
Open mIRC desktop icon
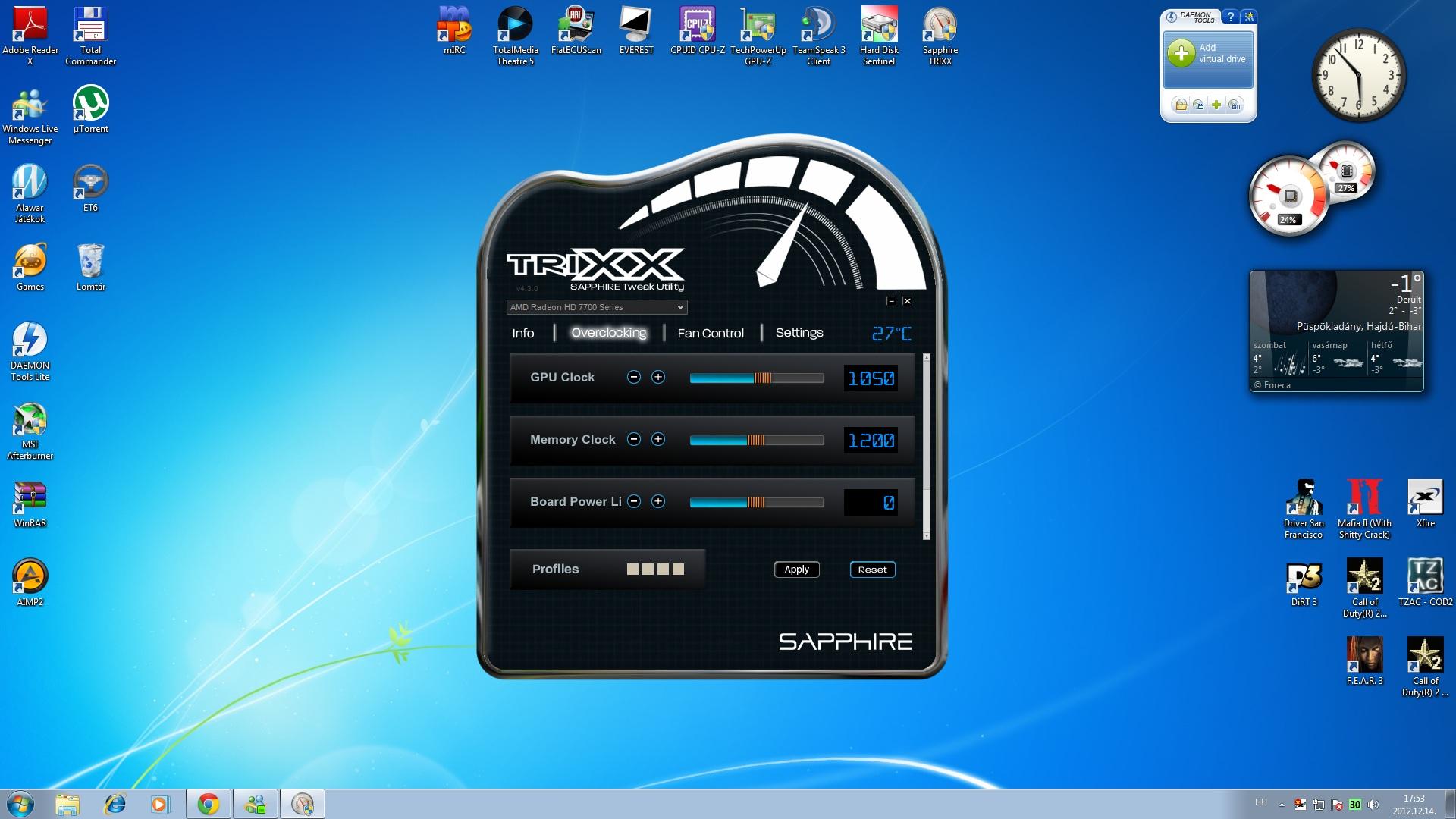click(x=454, y=30)
